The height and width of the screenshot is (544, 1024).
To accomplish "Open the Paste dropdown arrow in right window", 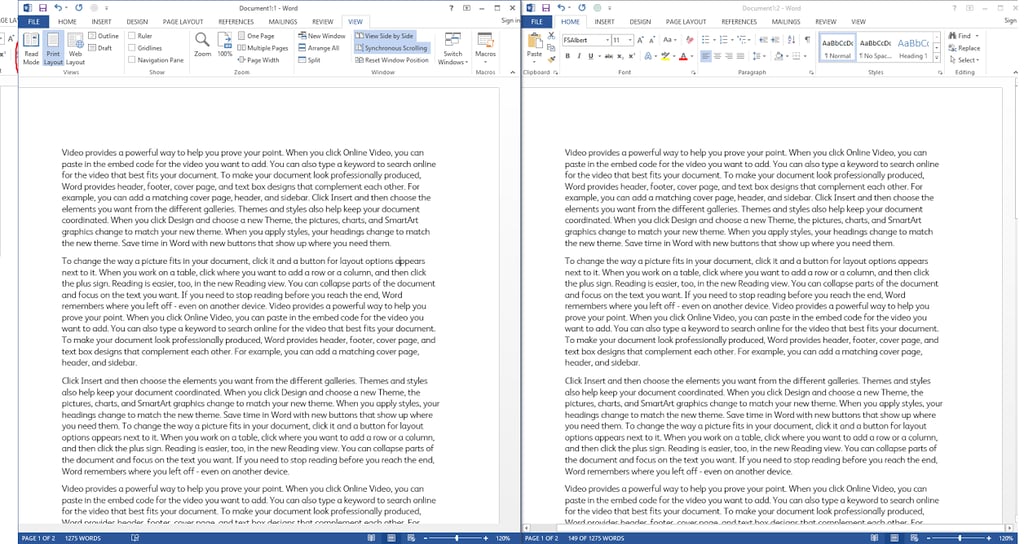I will 534,61.
